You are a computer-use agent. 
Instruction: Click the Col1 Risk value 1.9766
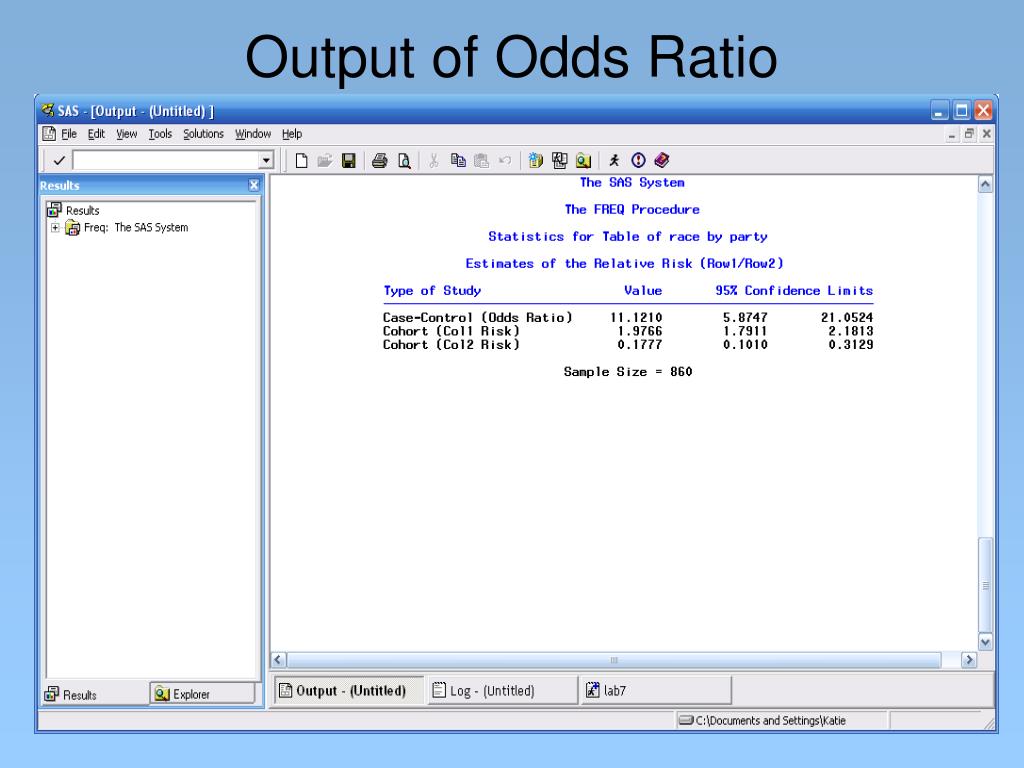[x=640, y=331]
